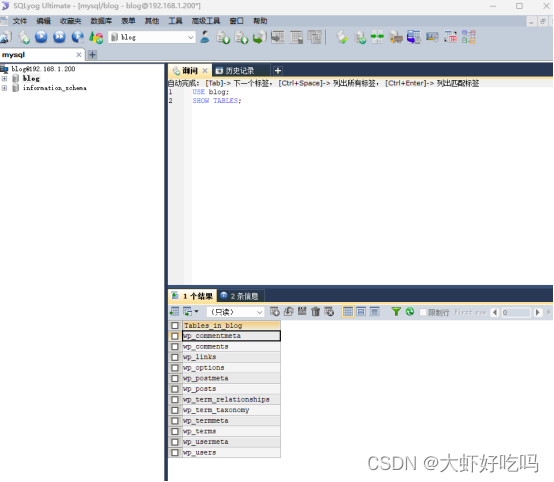Click the filter funnel icon in results

(x=396, y=312)
